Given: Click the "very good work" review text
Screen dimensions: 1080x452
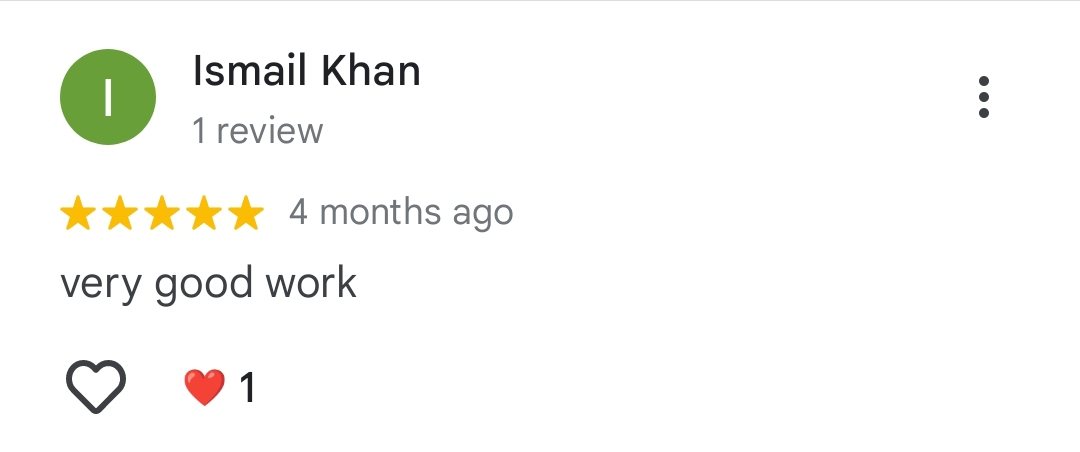Looking at the screenshot, I should coord(208,284).
